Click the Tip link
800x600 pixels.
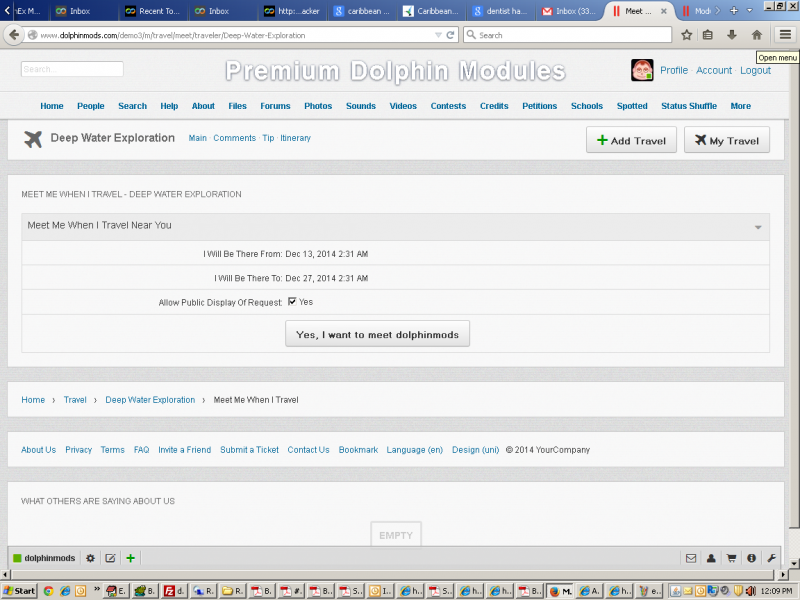[x=268, y=138]
